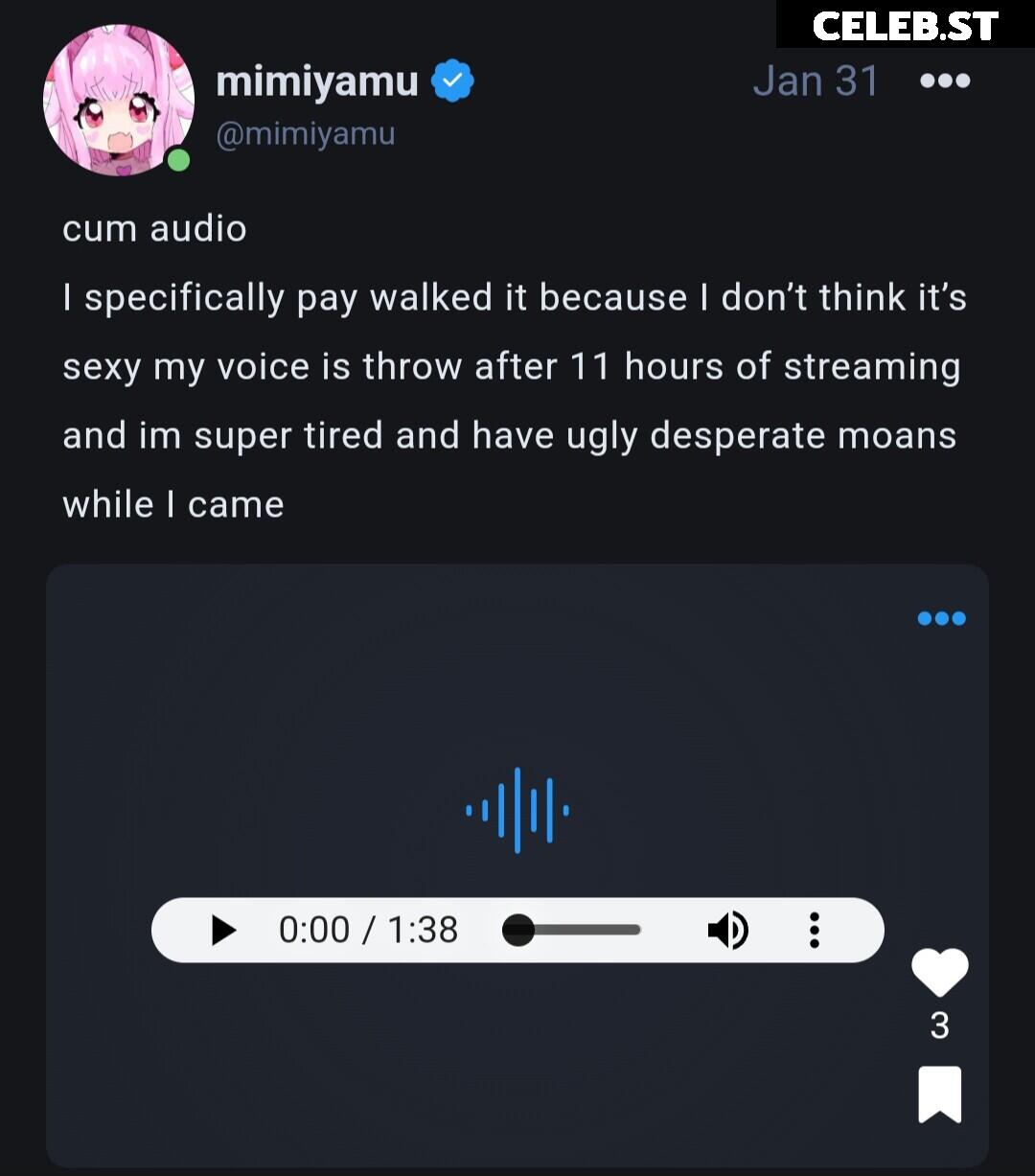The width and height of the screenshot is (1035, 1176).
Task: Mute the audio with the speaker icon
Action: click(727, 930)
